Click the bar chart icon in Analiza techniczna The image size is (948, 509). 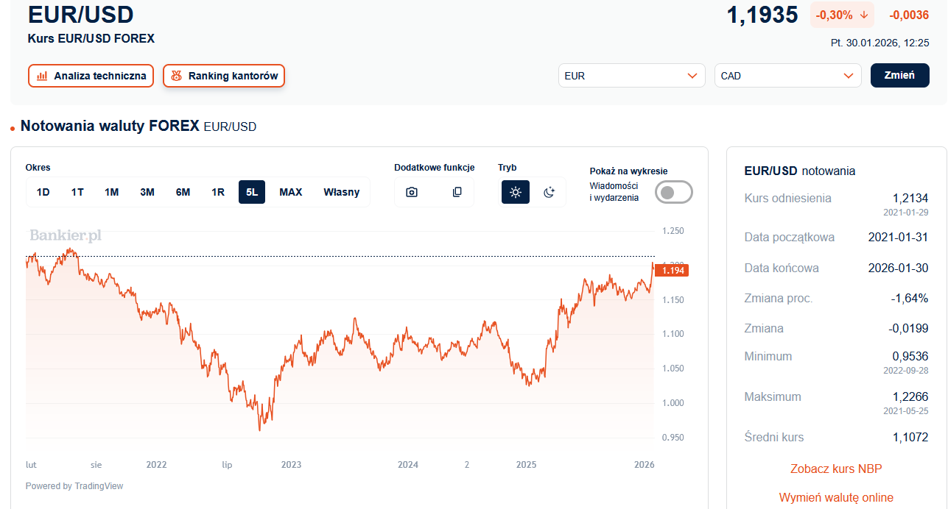point(42,76)
